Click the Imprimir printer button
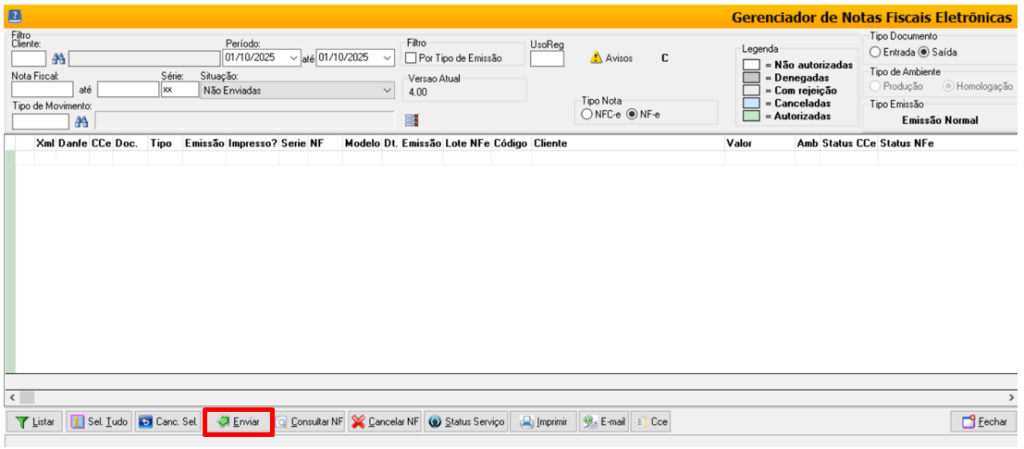 tap(544, 422)
